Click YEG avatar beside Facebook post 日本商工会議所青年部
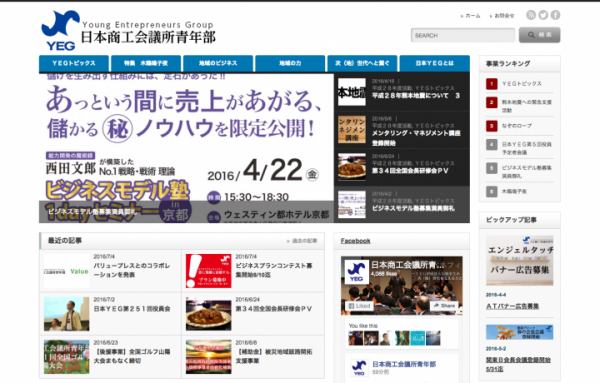This screenshot has width=600, height=383. pyautogui.click(x=359, y=368)
